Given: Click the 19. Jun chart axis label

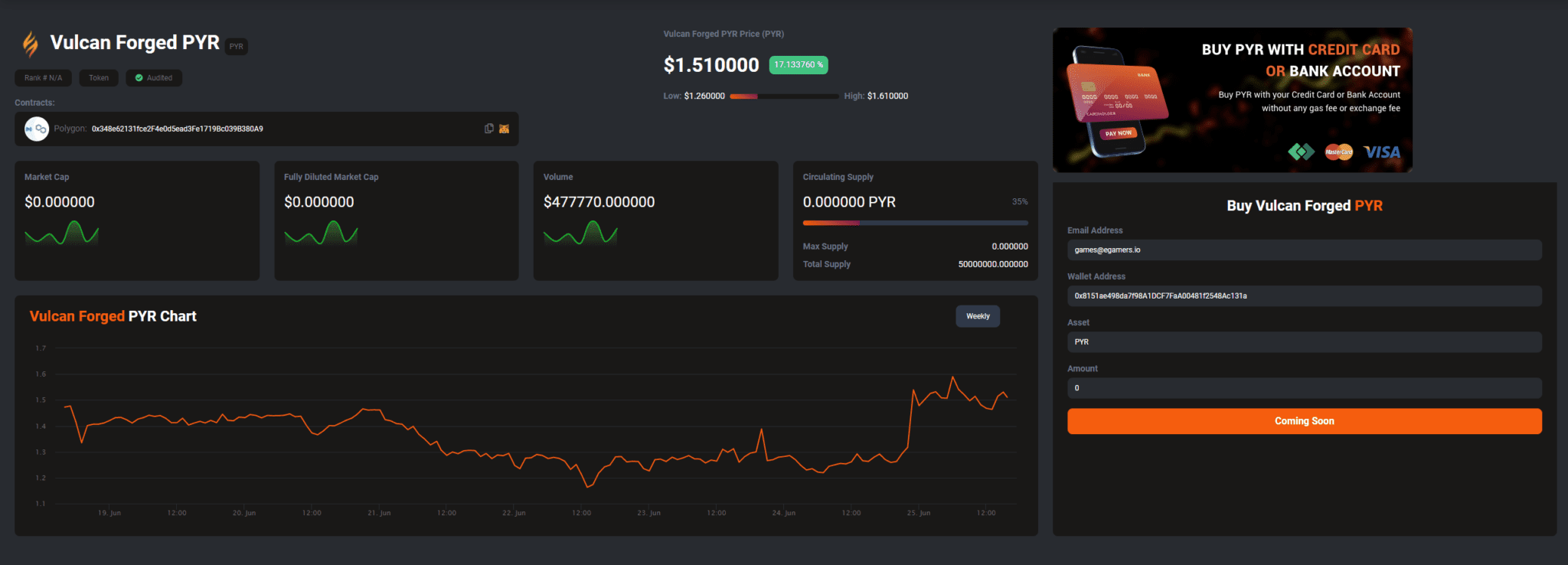Looking at the screenshot, I should point(109,513).
